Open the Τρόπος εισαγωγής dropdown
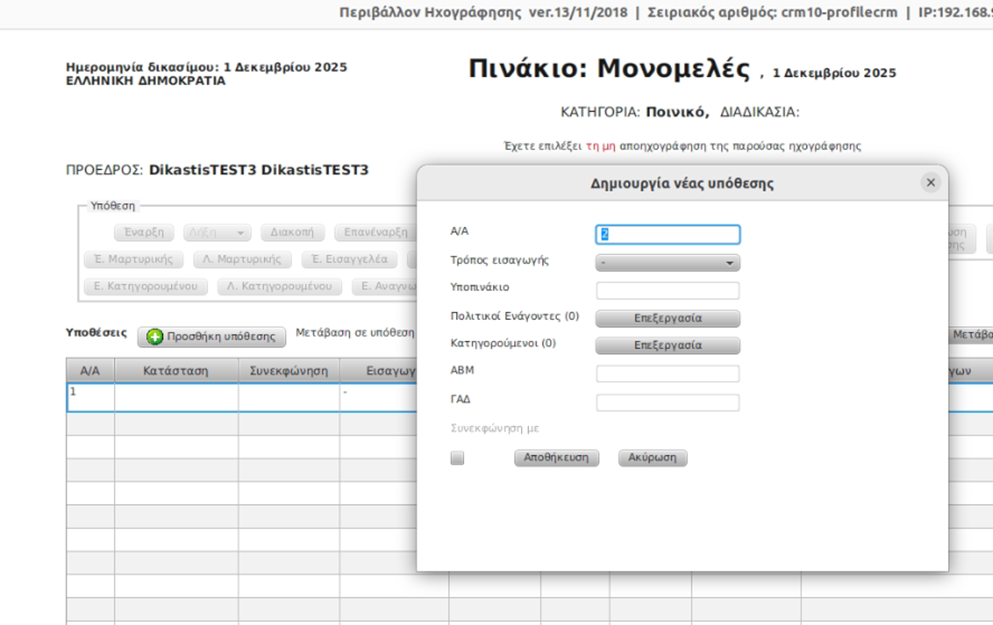Viewport: 993px width, 625px height. click(667, 263)
